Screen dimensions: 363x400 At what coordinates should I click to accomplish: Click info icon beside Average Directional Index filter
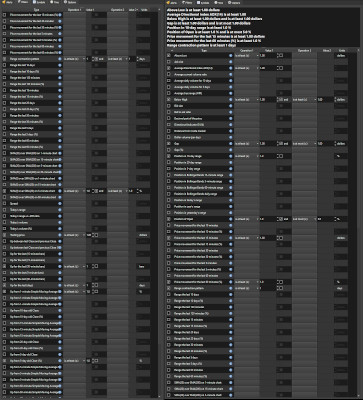click(x=231, y=68)
